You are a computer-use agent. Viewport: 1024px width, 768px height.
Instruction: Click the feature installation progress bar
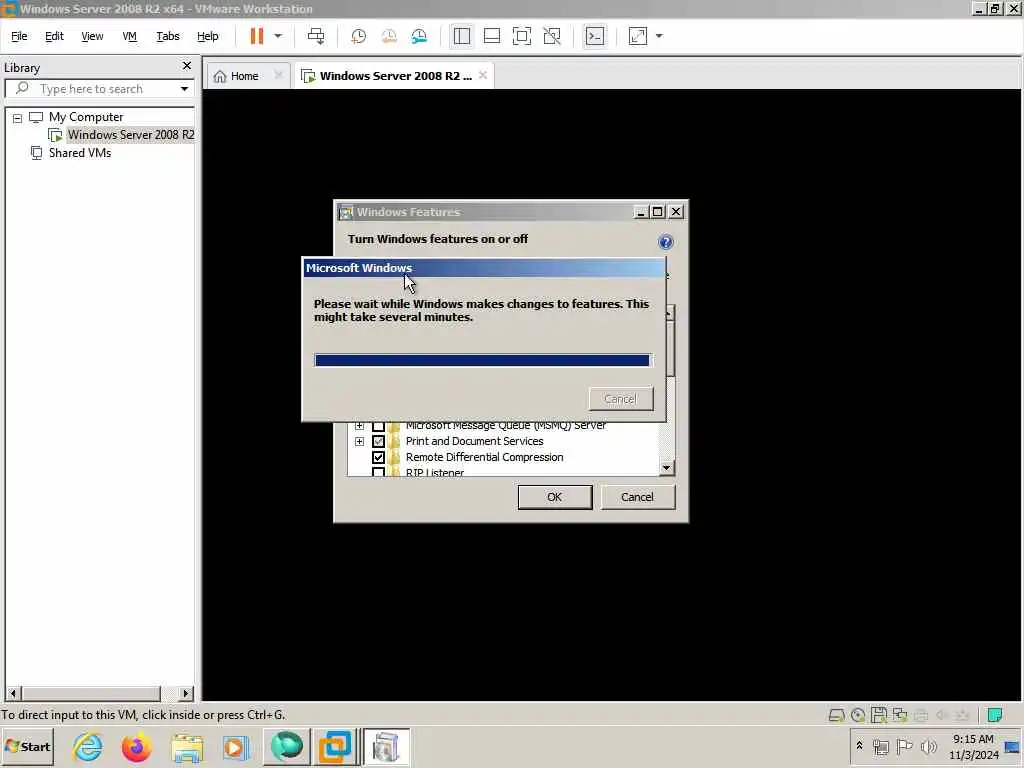(x=483, y=360)
